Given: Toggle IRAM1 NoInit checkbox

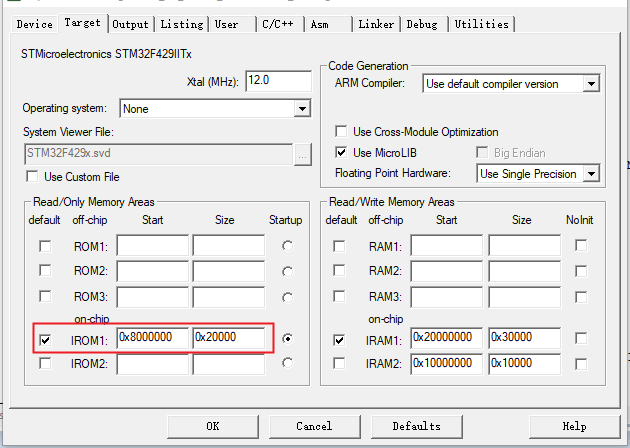Looking at the screenshot, I should point(581,338).
